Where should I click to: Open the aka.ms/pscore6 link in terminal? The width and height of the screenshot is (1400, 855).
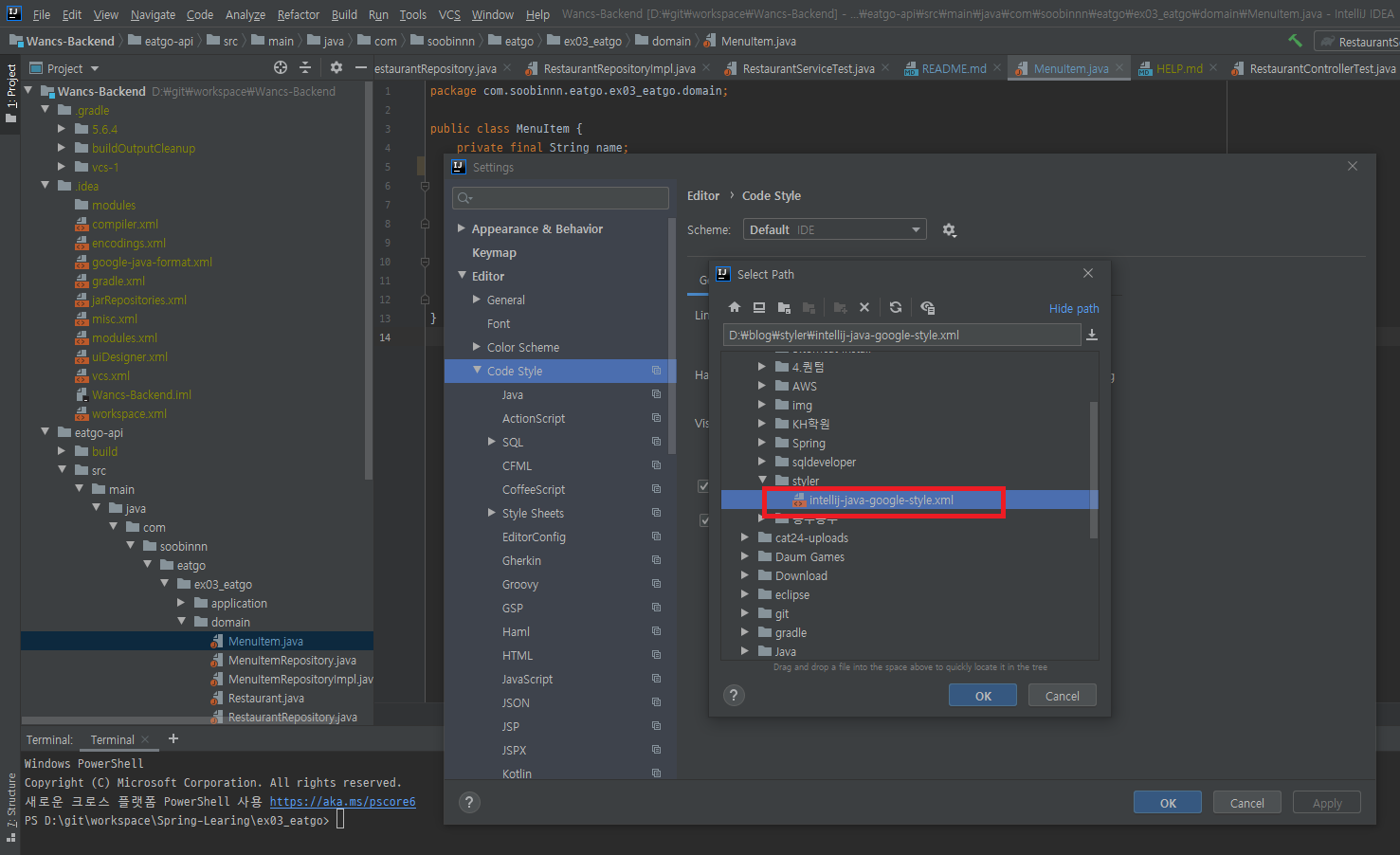[342, 801]
